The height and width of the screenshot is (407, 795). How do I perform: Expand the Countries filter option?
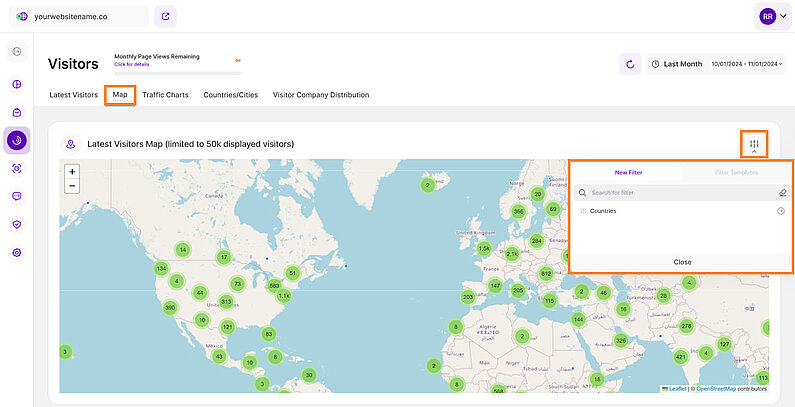coord(781,211)
